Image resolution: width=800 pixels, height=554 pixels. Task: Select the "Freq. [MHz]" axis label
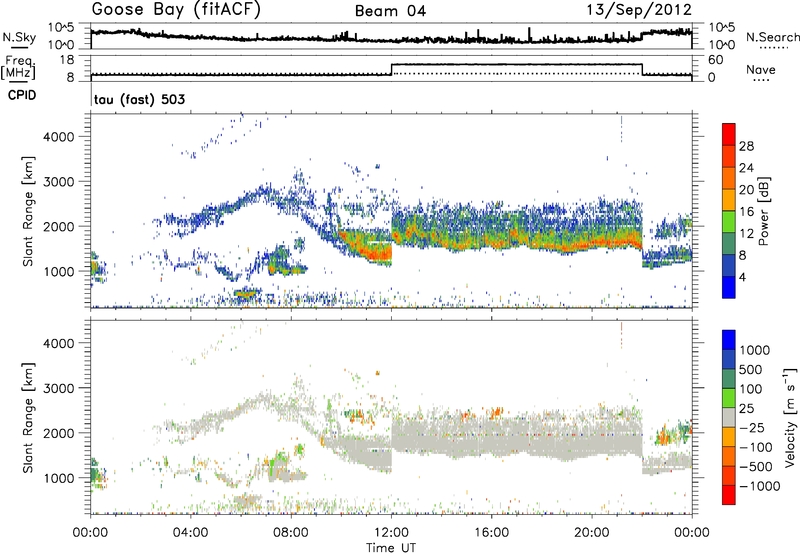[18, 67]
